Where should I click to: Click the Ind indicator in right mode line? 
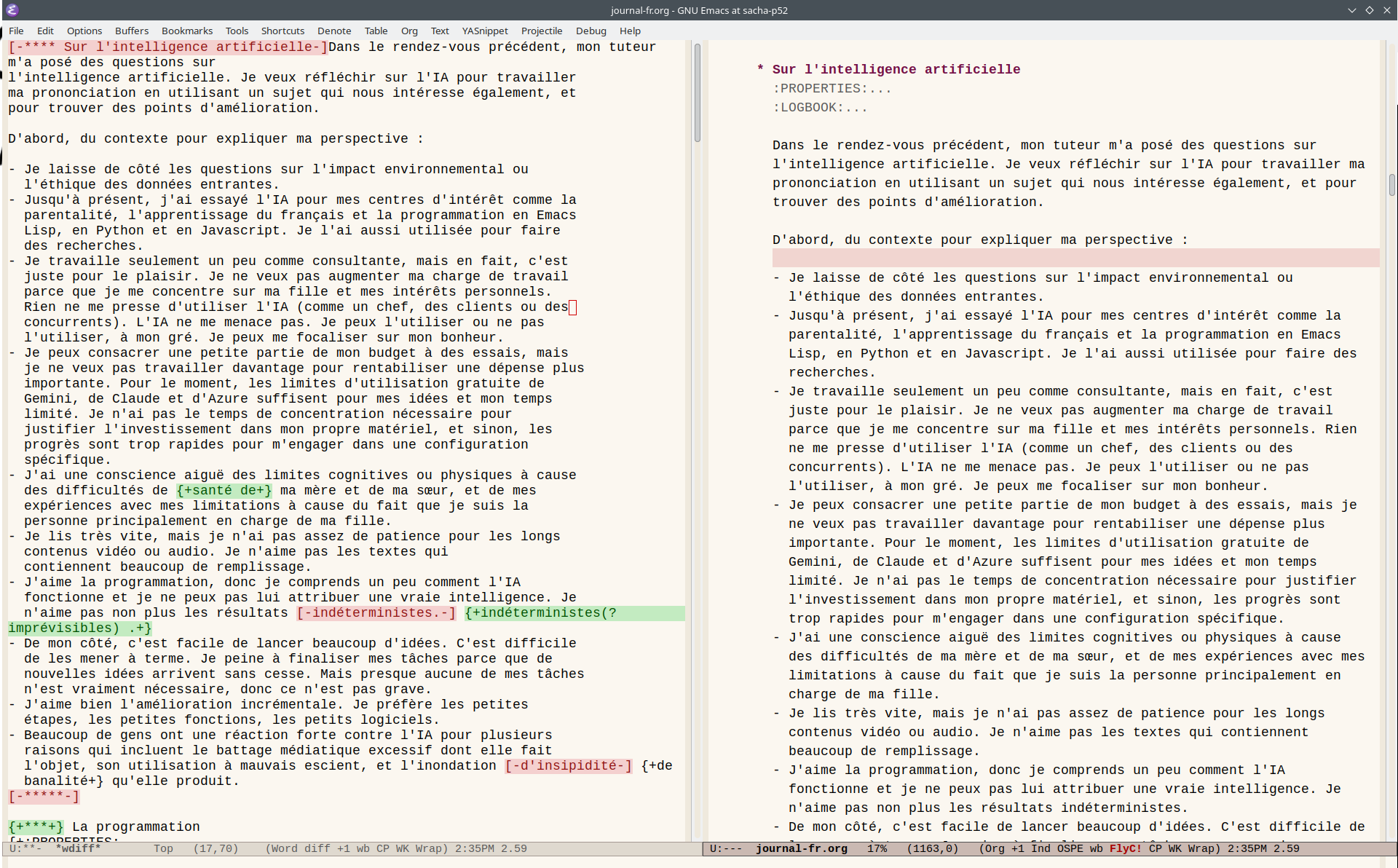coord(1041,848)
